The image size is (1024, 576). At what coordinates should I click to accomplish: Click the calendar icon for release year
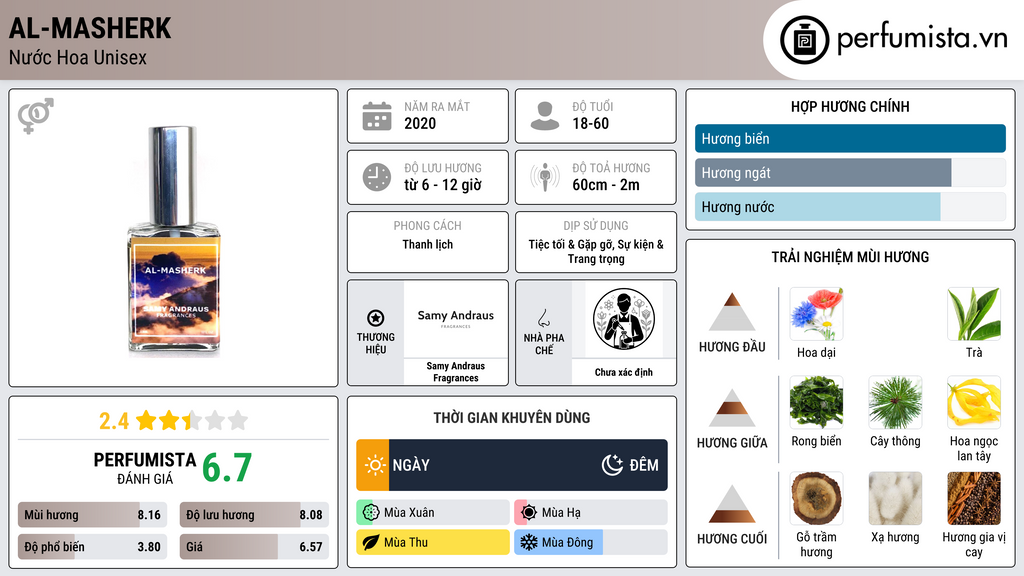pyautogui.click(x=377, y=116)
